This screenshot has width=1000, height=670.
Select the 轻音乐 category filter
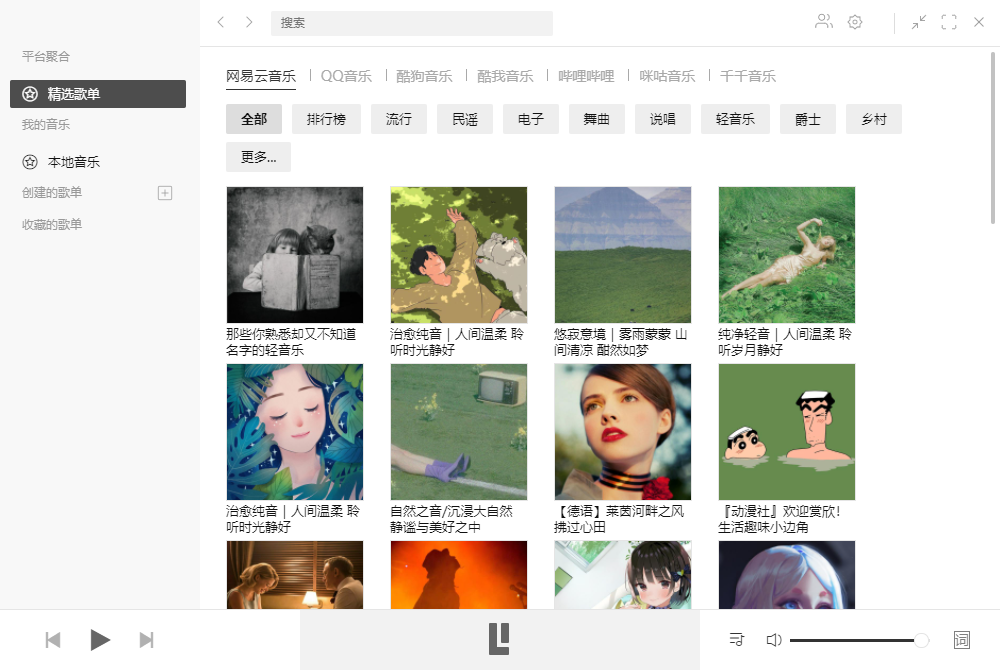735,119
